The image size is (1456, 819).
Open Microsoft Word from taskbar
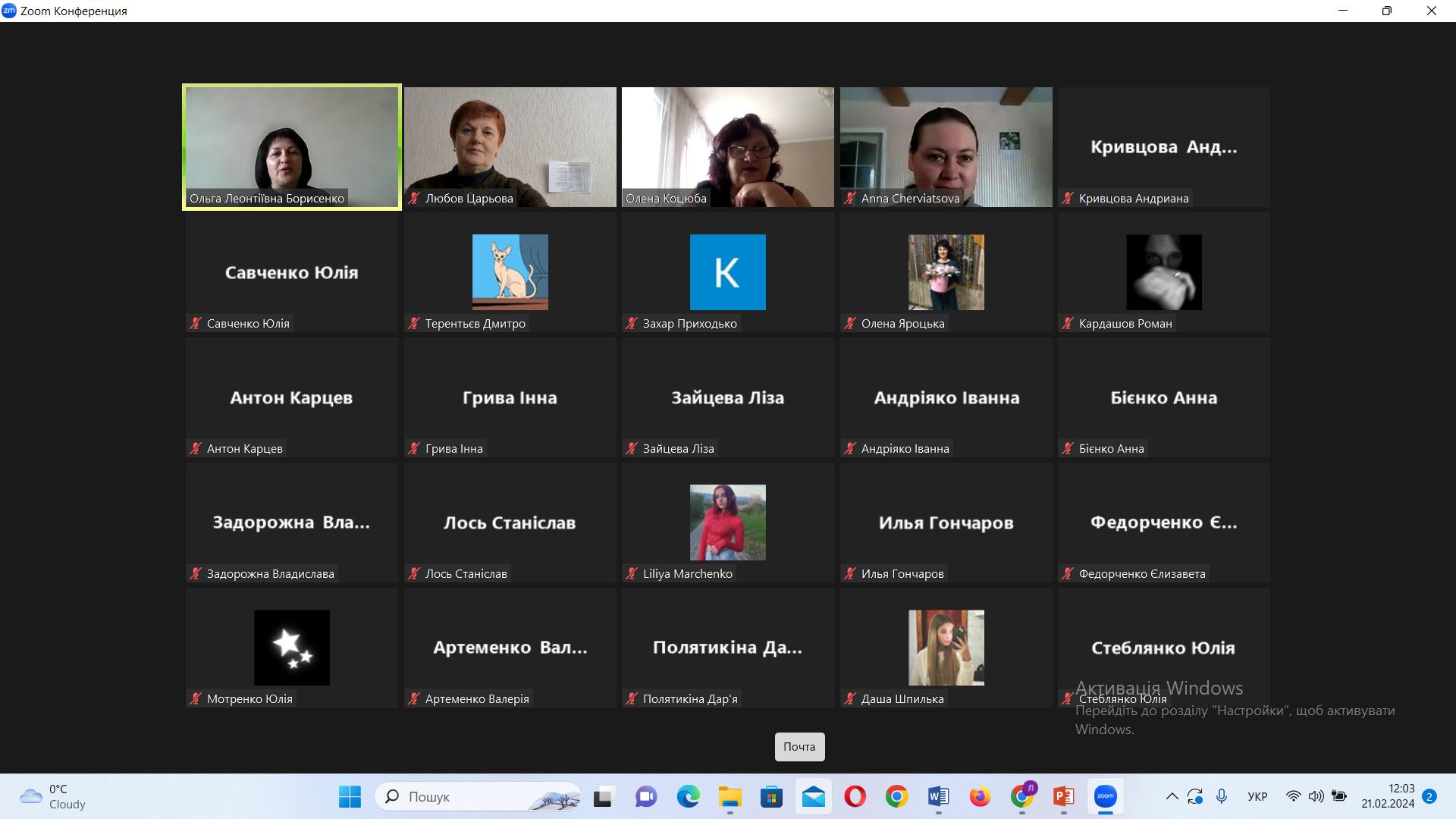[x=938, y=796]
